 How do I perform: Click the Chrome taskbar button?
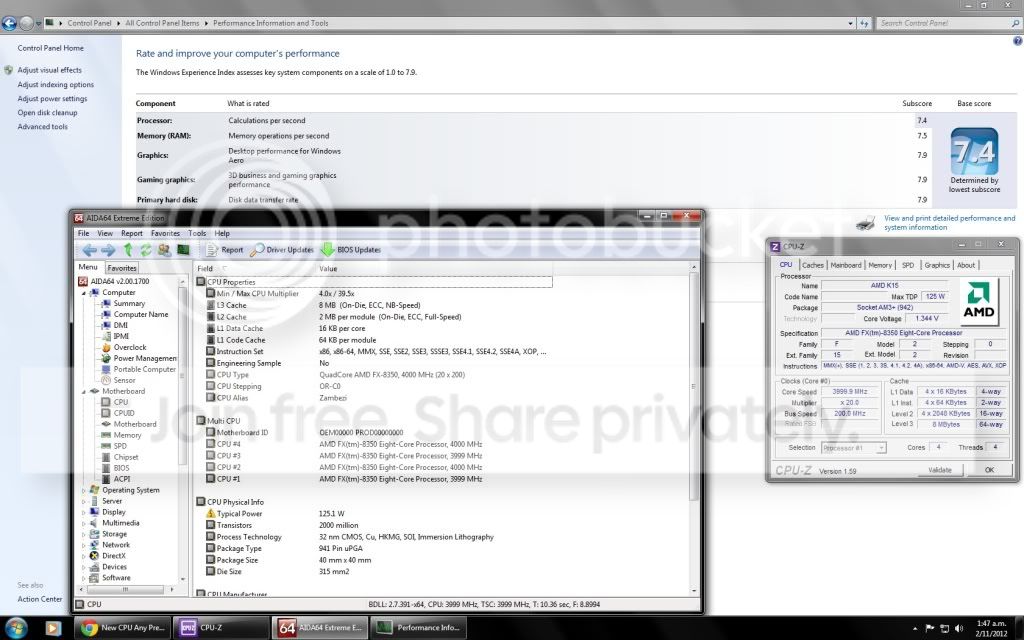pos(122,628)
